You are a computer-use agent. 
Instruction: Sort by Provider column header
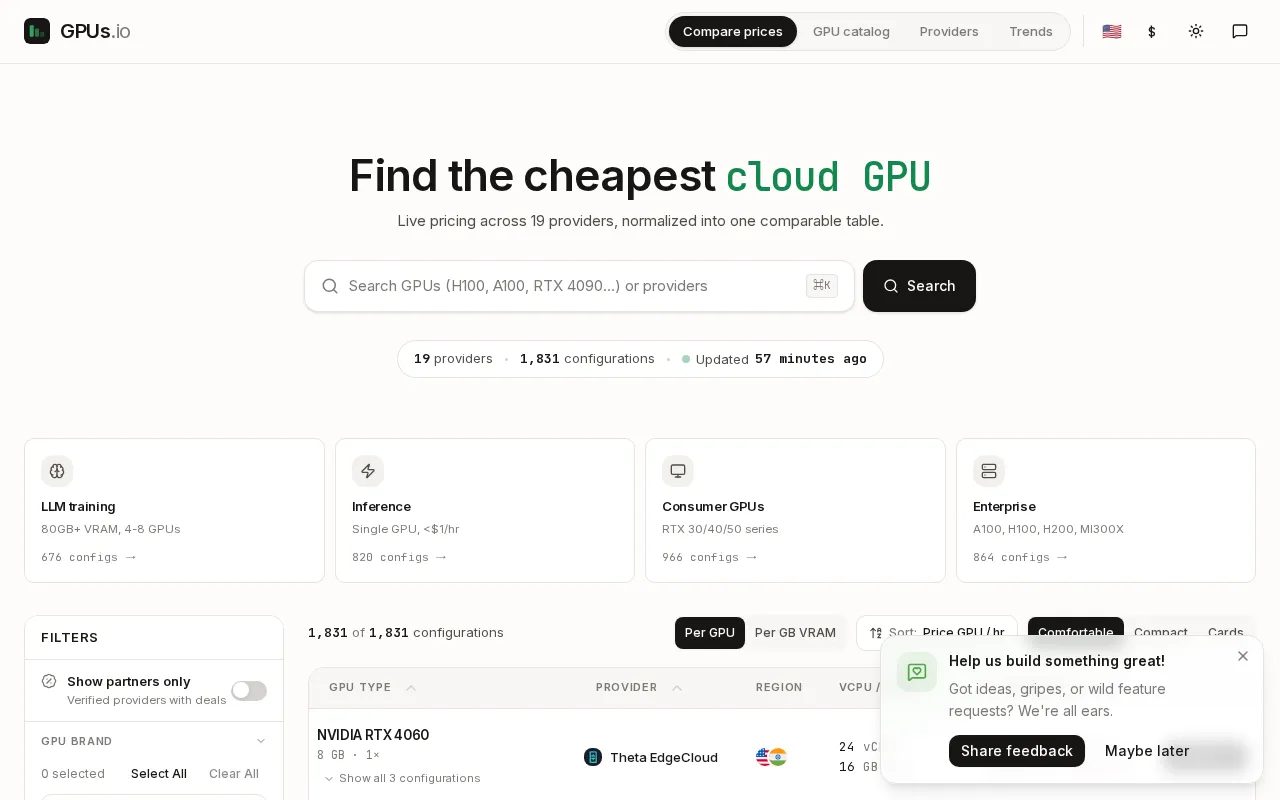click(639, 687)
